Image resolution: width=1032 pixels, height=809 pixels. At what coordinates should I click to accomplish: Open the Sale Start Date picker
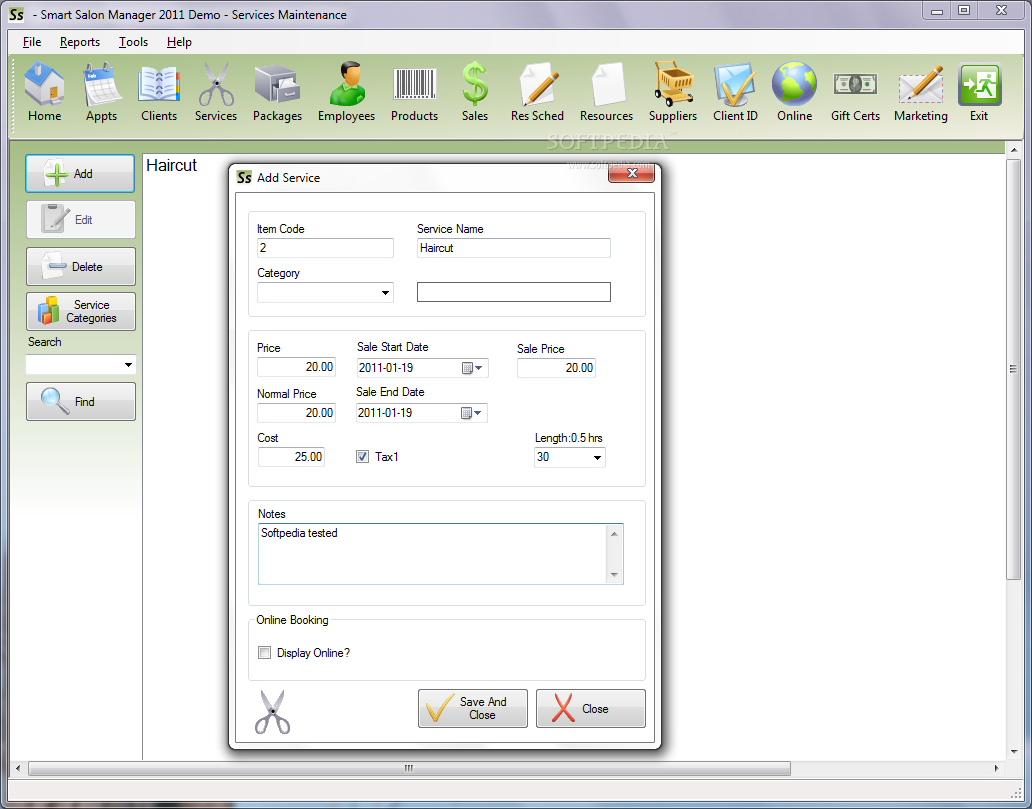coord(473,368)
